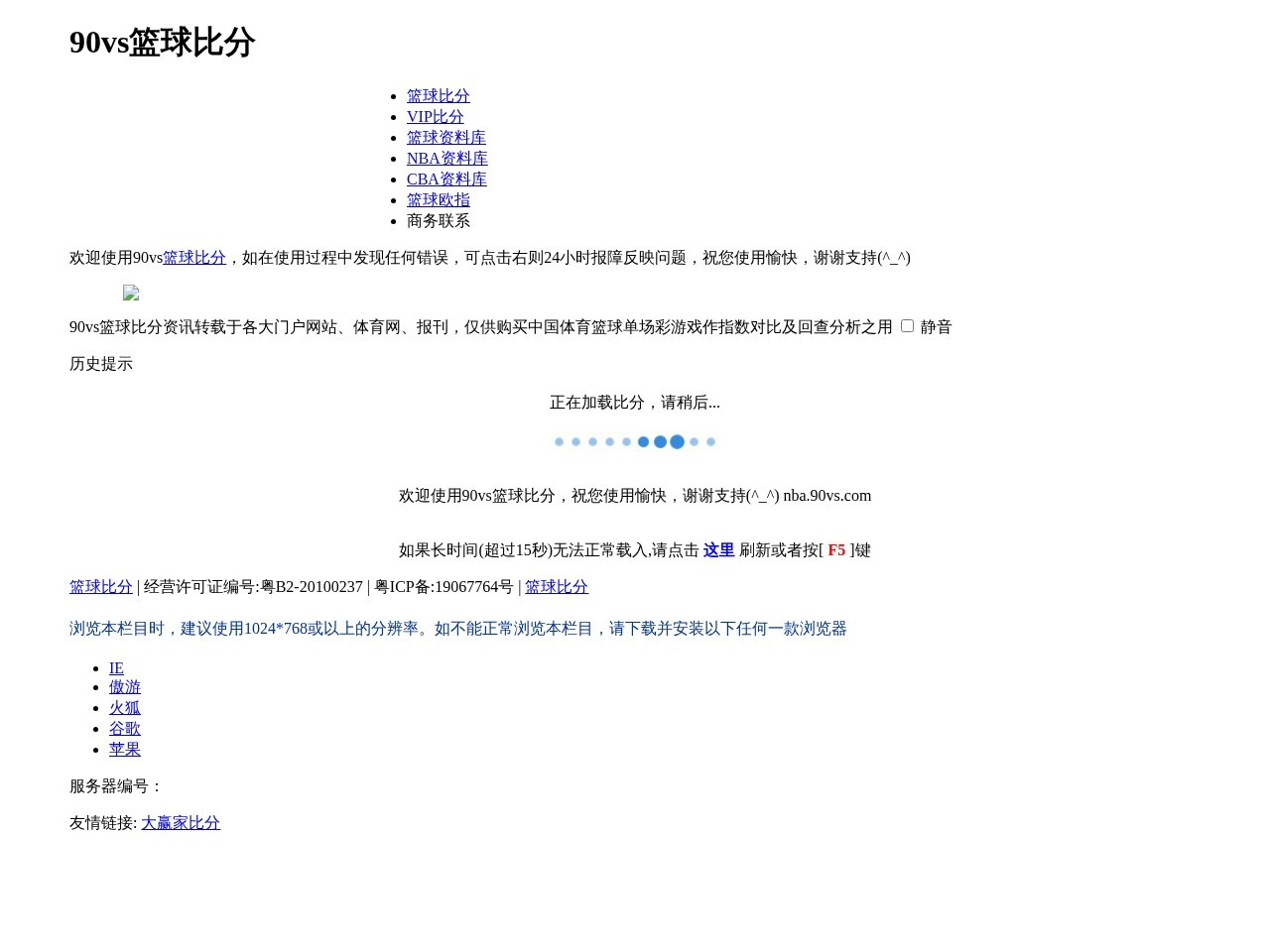Viewport: 1270px width, 952px height.
Task: View the 篮球欧指 page
Action: [438, 199]
